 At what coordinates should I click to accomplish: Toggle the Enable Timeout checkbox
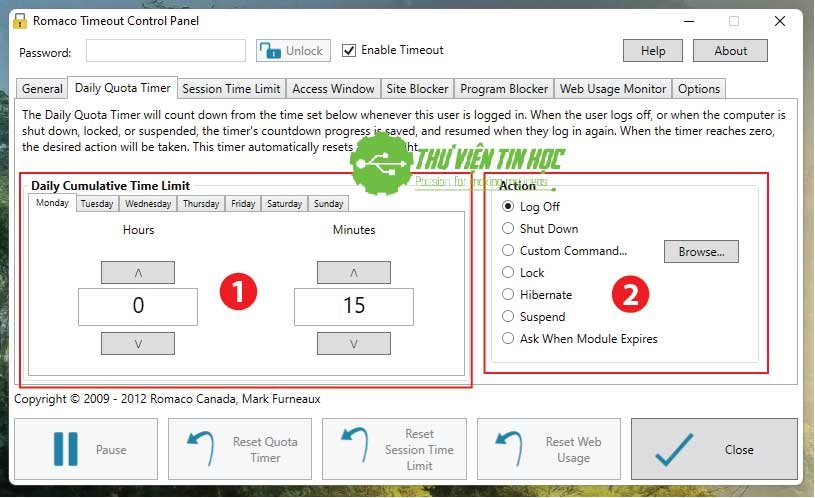(x=349, y=51)
